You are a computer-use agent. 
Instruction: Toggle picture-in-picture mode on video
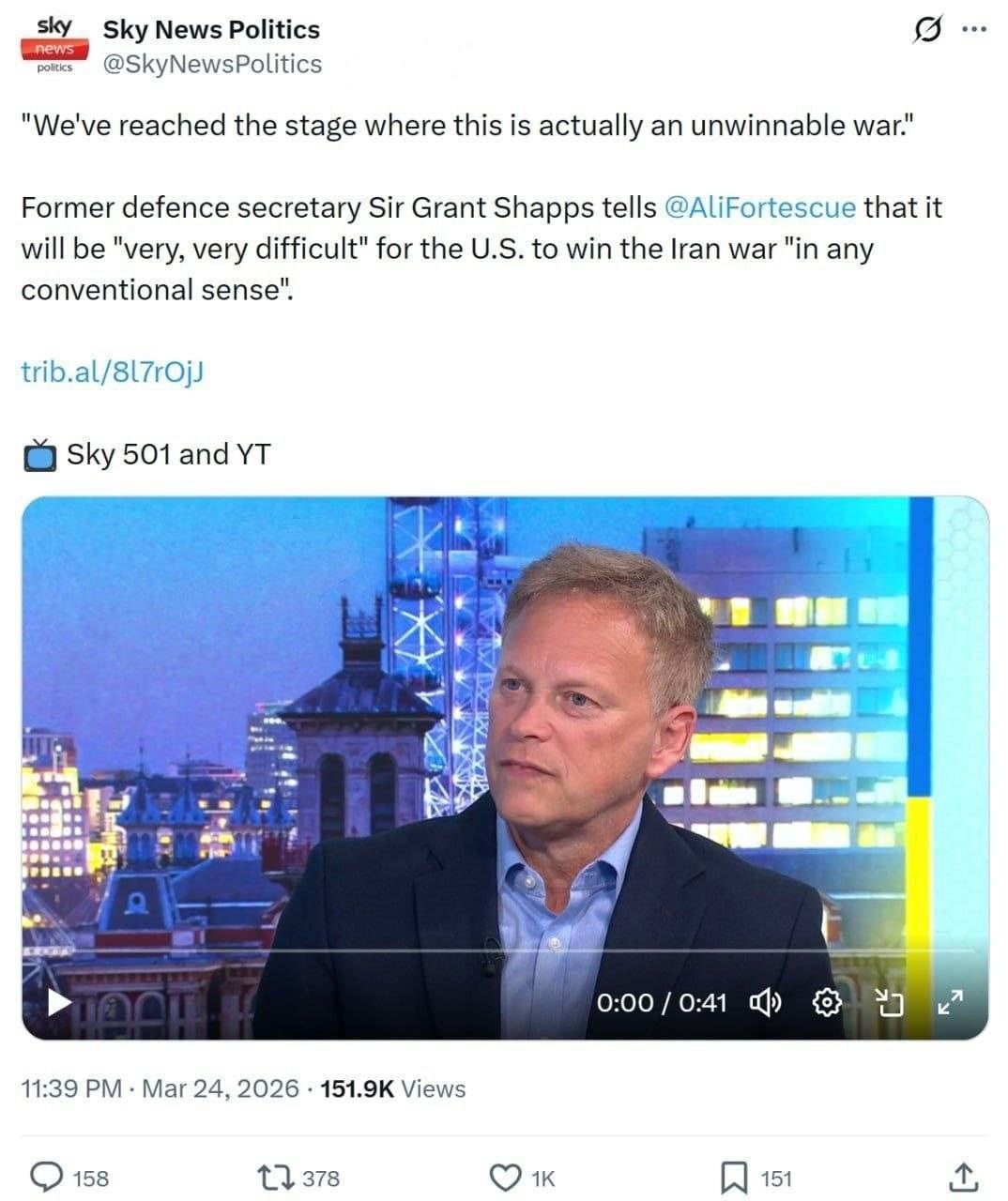click(x=889, y=1003)
